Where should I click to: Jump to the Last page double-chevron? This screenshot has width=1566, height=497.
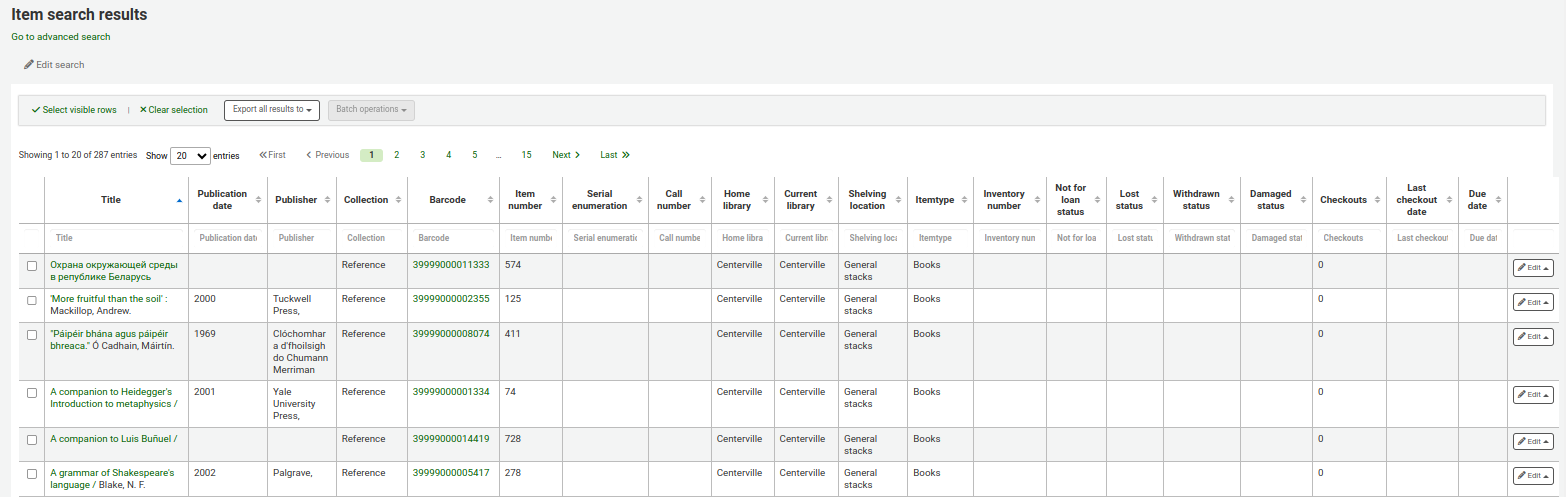(x=625, y=155)
